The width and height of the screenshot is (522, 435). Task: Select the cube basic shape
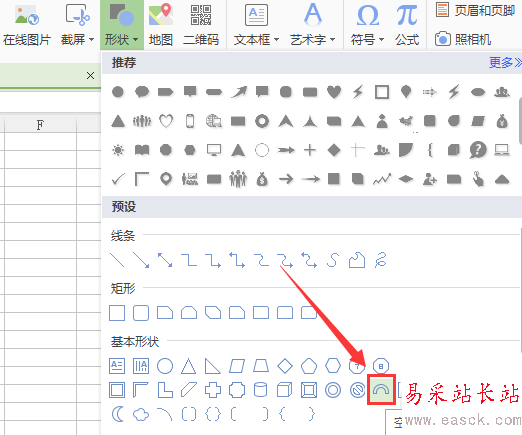[285, 390]
